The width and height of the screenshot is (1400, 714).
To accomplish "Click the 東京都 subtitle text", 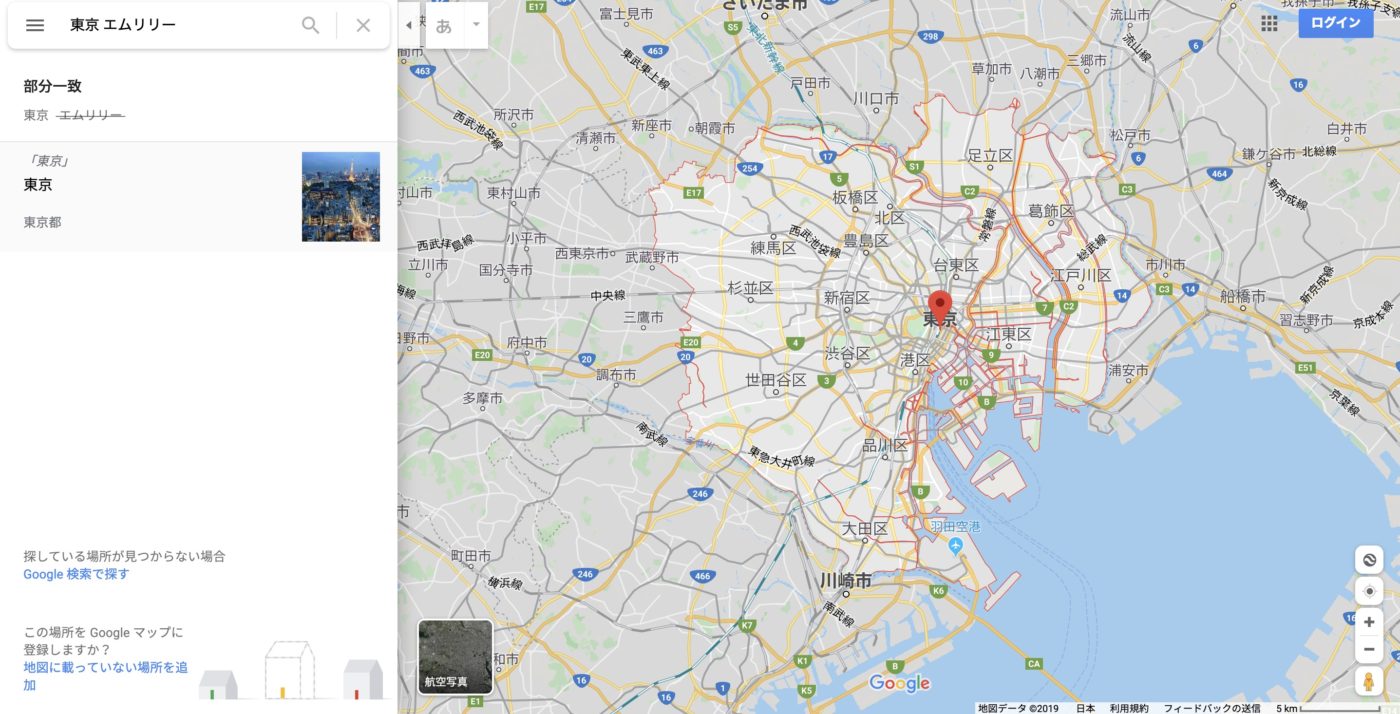I will point(42,222).
